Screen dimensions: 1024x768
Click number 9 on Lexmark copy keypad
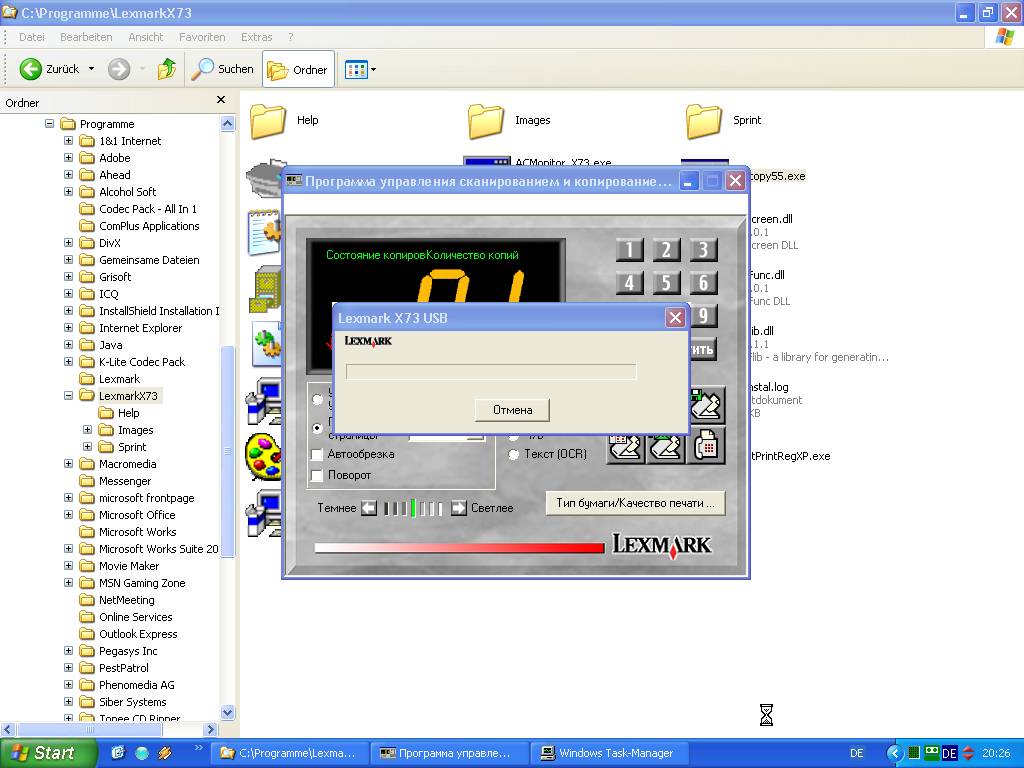coord(704,316)
